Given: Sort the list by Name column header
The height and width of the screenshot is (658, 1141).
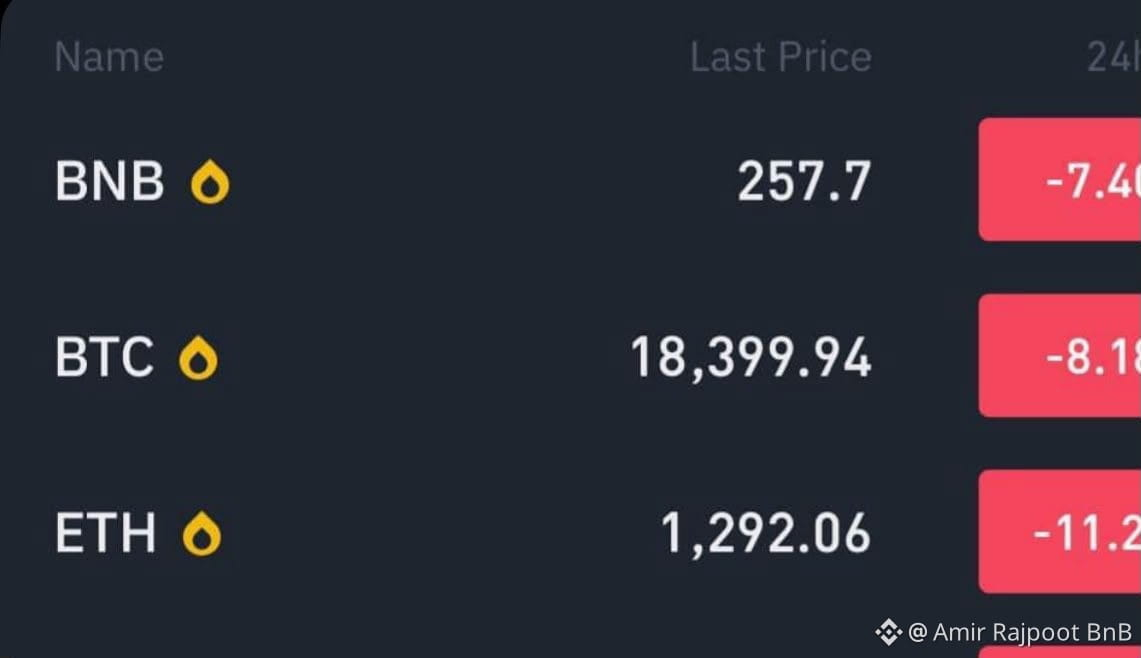Looking at the screenshot, I should tap(109, 57).
